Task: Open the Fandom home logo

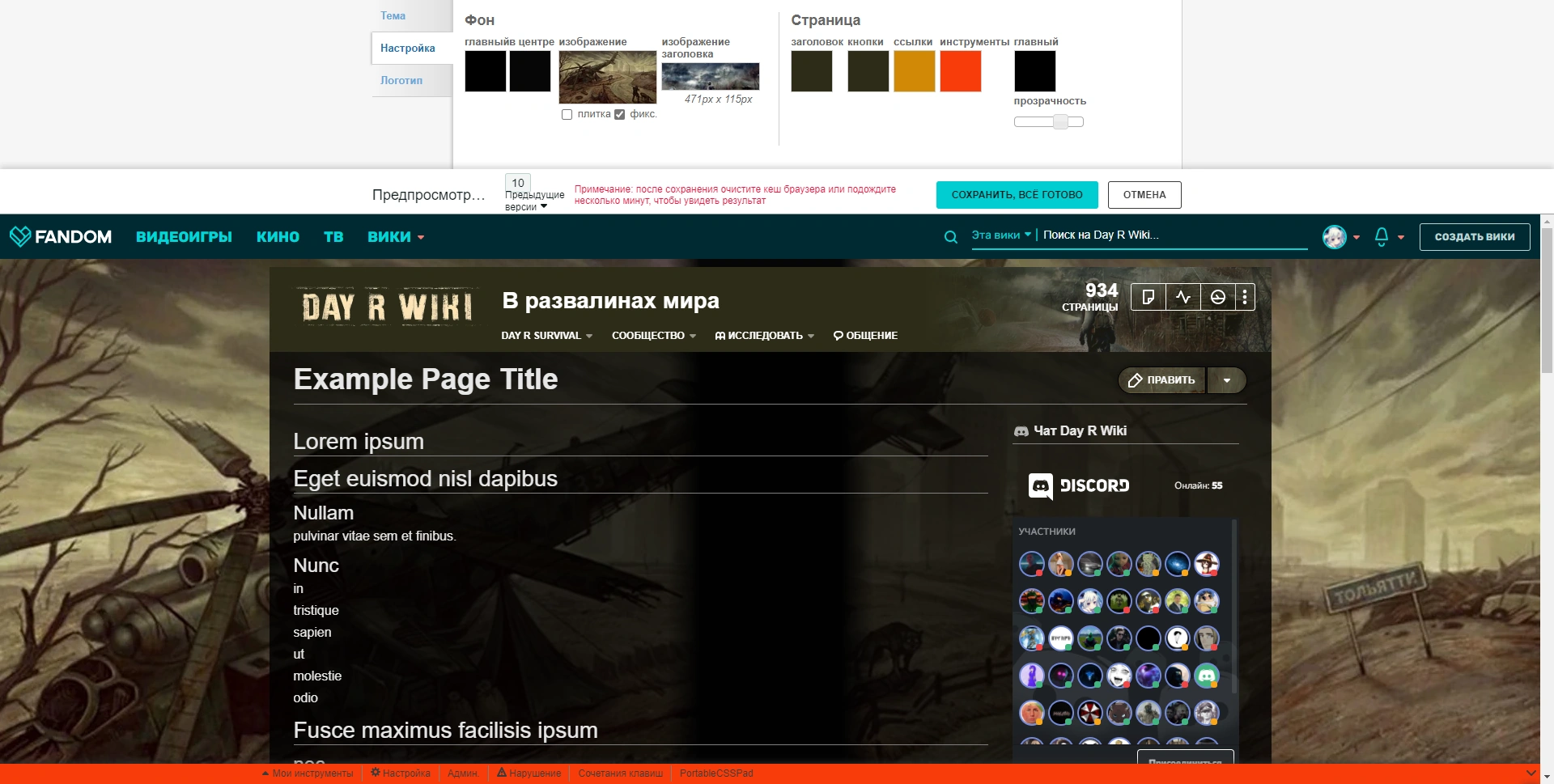Action: pos(61,236)
